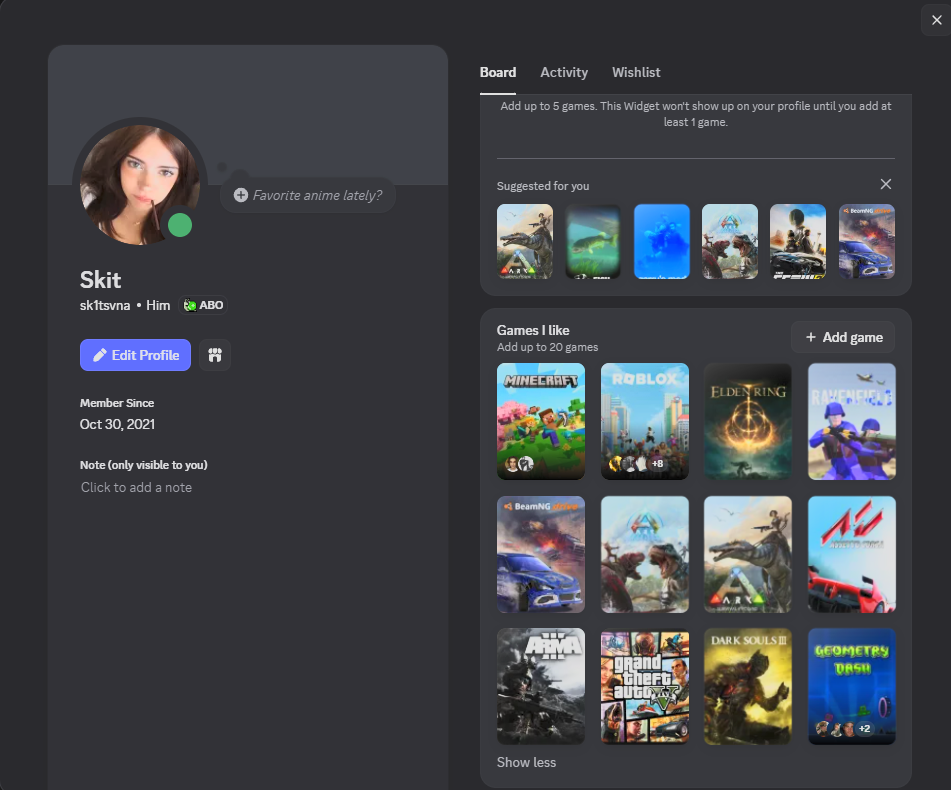Select suggested ARK Survival Ascended dinosaur cover

pyautogui.click(x=730, y=241)
